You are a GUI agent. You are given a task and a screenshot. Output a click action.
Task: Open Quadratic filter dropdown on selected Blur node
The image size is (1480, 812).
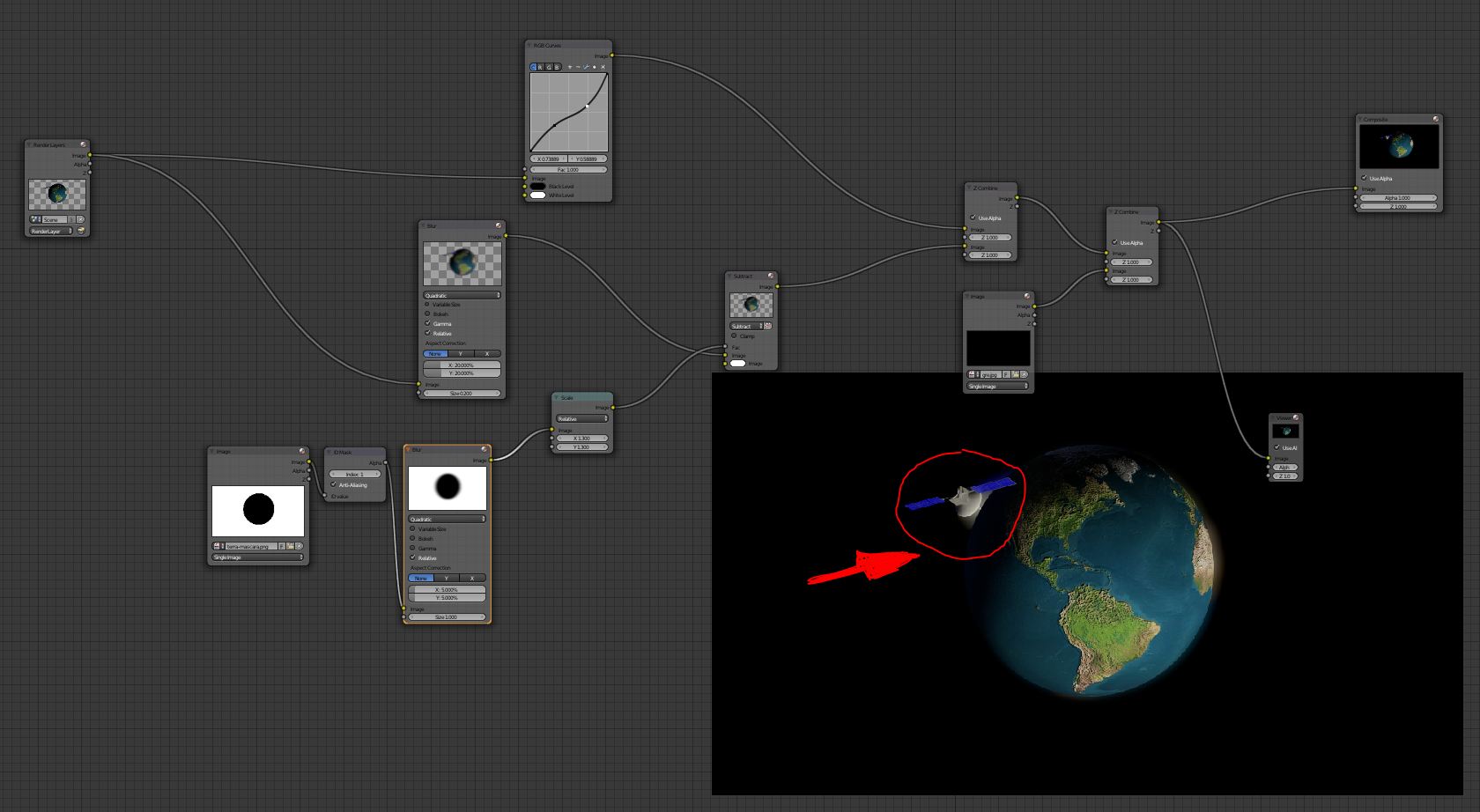tap(447, 519)
